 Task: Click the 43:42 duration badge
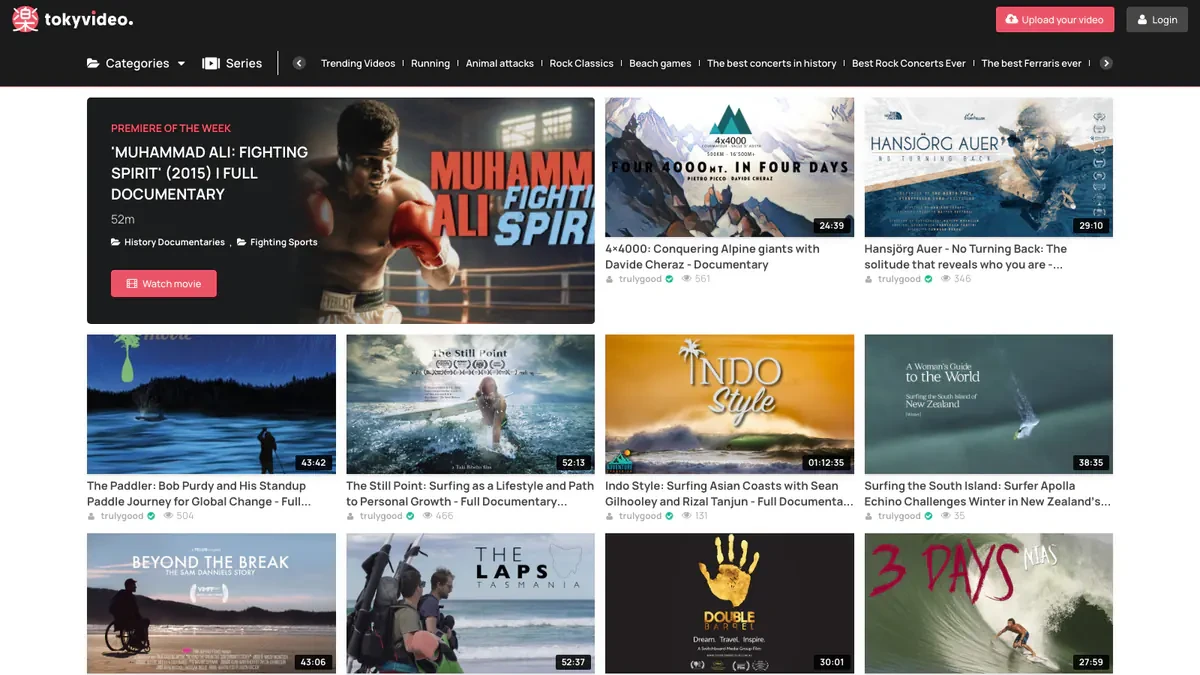pyautogui.click(x=313, y=463)
